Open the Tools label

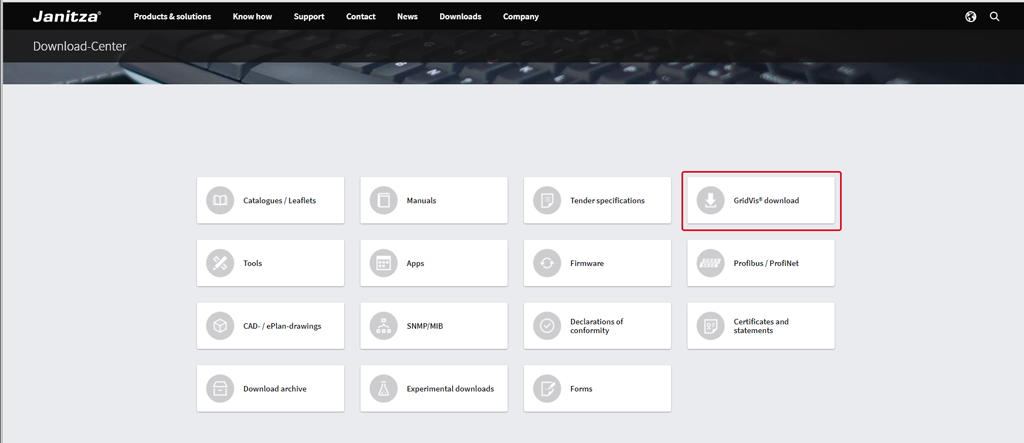253,263
